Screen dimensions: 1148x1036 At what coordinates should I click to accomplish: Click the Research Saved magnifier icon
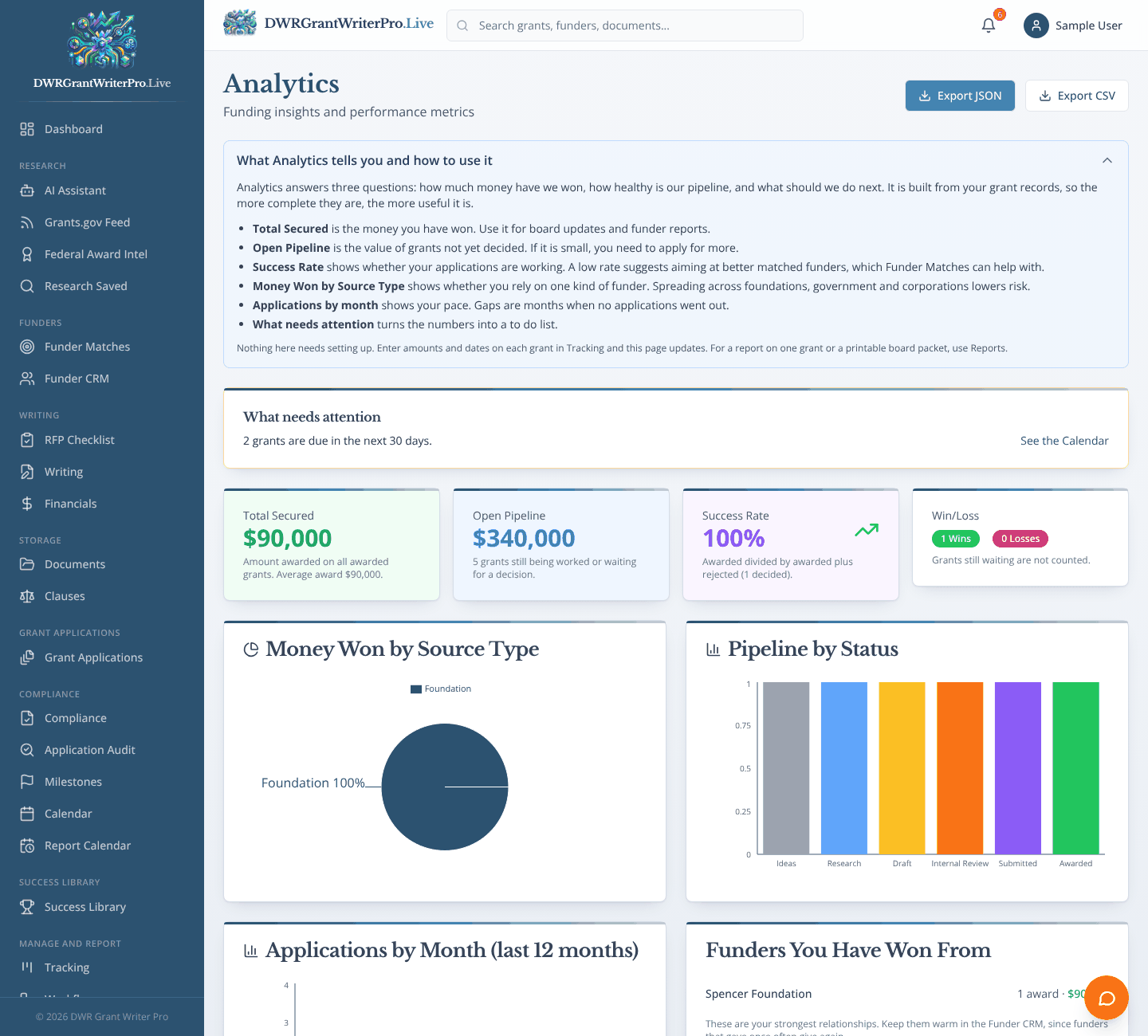[x=27, y=286]
